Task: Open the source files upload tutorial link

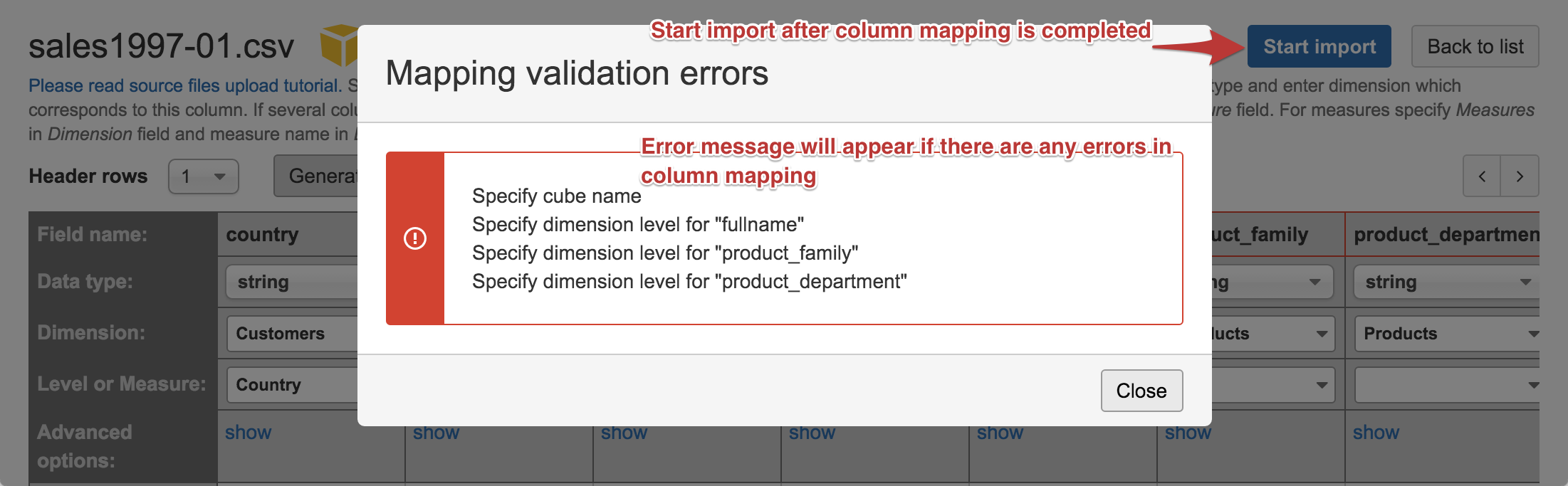Action: 185,85
